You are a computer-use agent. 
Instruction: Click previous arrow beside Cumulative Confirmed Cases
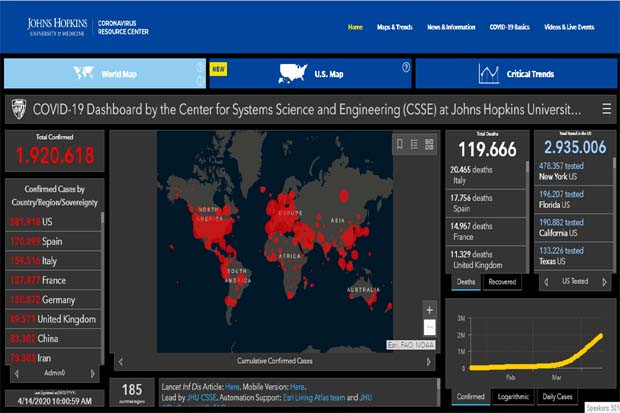[121, 362]
